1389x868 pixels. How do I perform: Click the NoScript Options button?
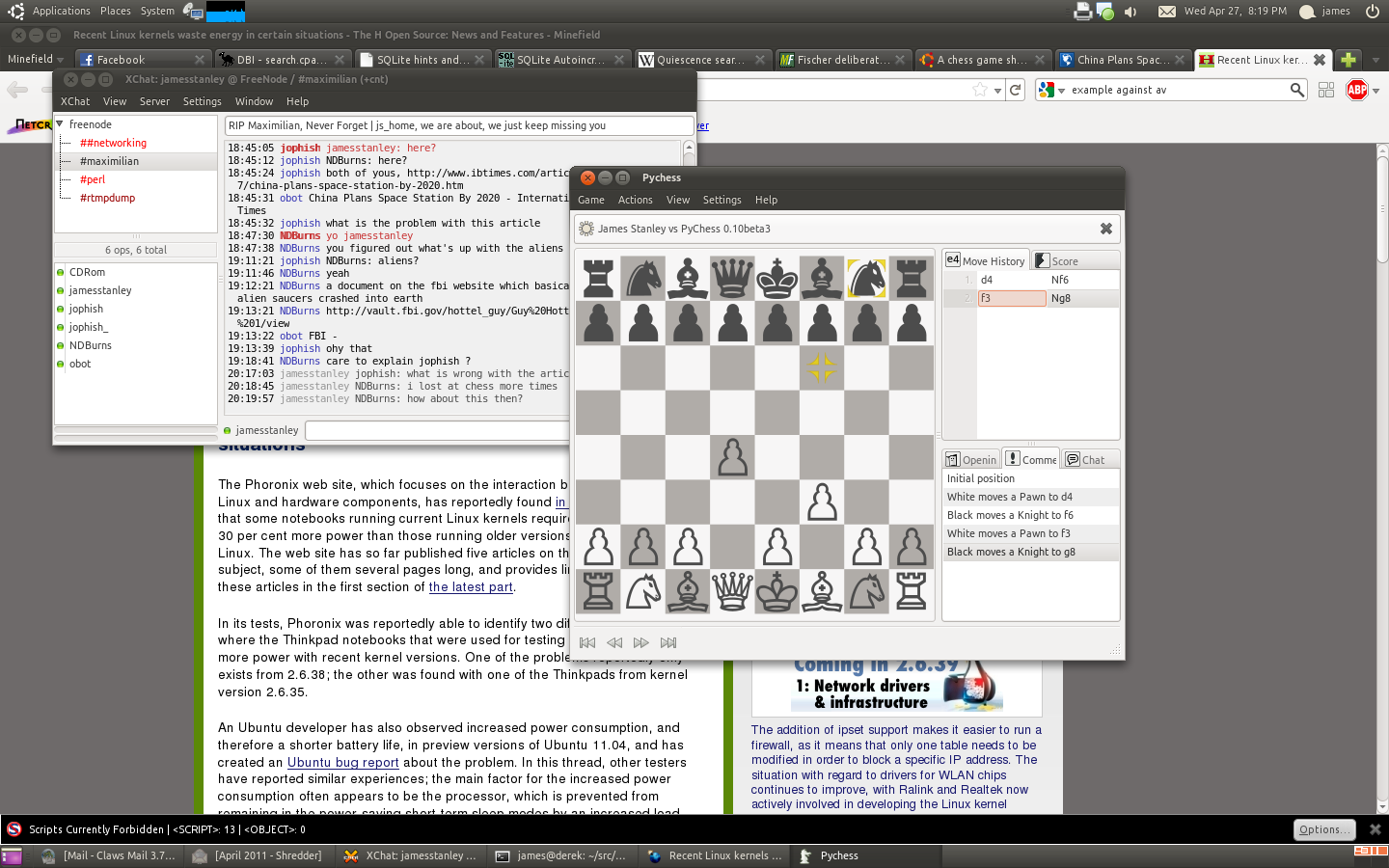(1323, 829)
